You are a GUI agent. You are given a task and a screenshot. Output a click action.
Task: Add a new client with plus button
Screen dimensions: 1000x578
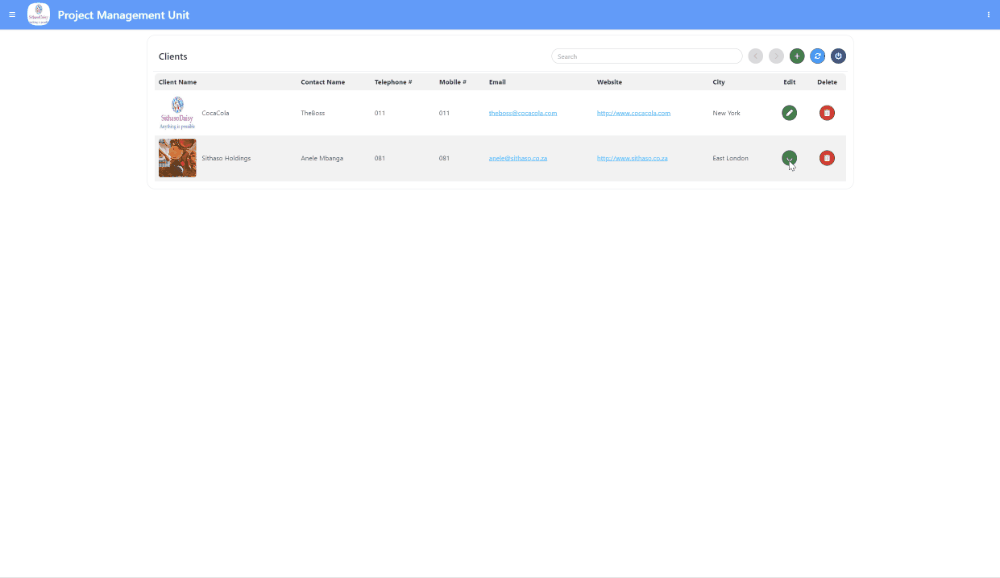tap(797, 56)
